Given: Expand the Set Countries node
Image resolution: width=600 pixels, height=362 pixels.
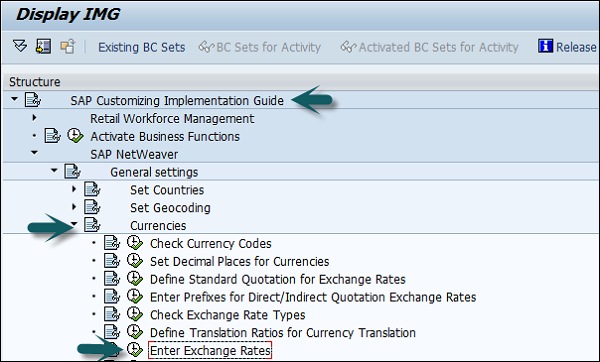Looking at the screenshot, I should [x=74, y=189].
